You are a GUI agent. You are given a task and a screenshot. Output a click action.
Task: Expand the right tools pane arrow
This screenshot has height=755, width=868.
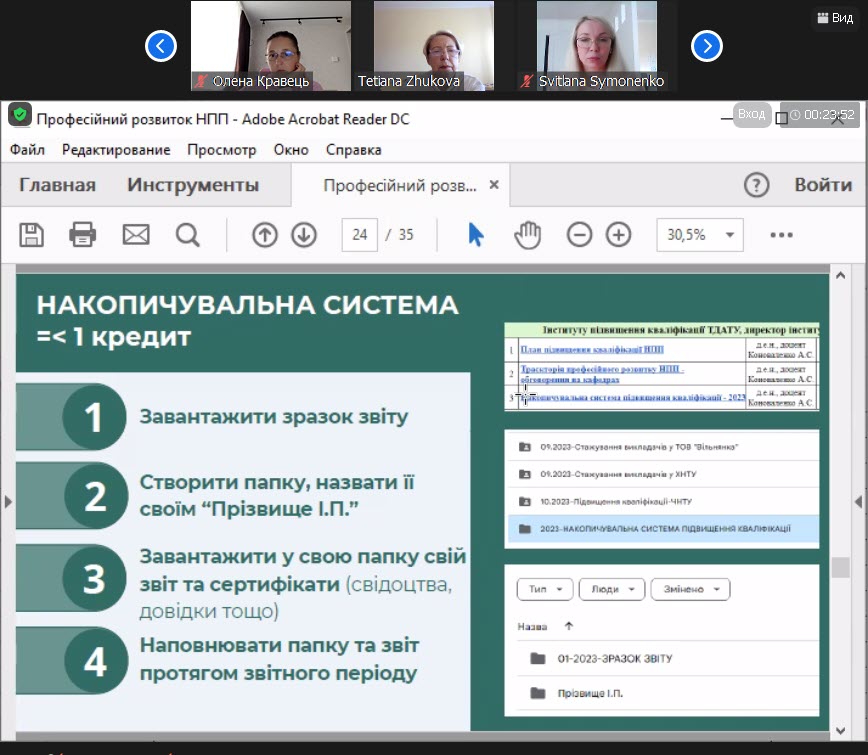pos(858,502)
